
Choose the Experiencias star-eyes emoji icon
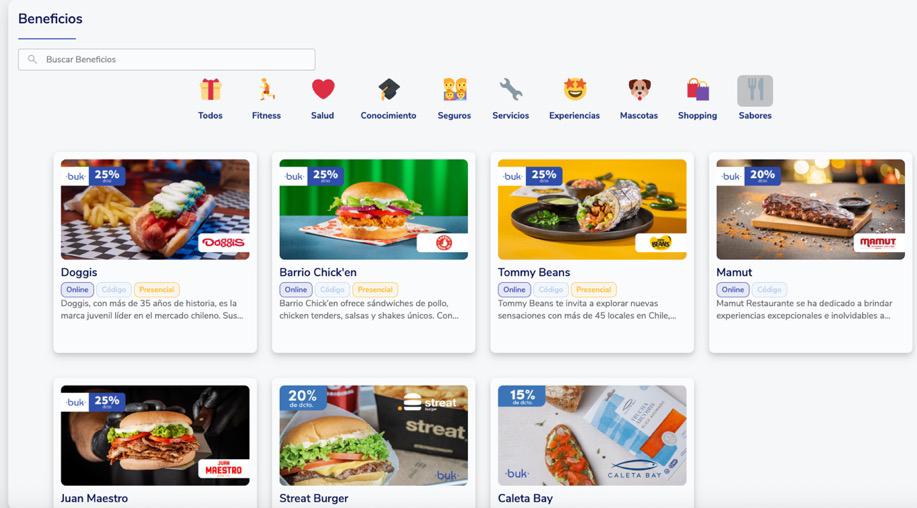click(574, 89)
